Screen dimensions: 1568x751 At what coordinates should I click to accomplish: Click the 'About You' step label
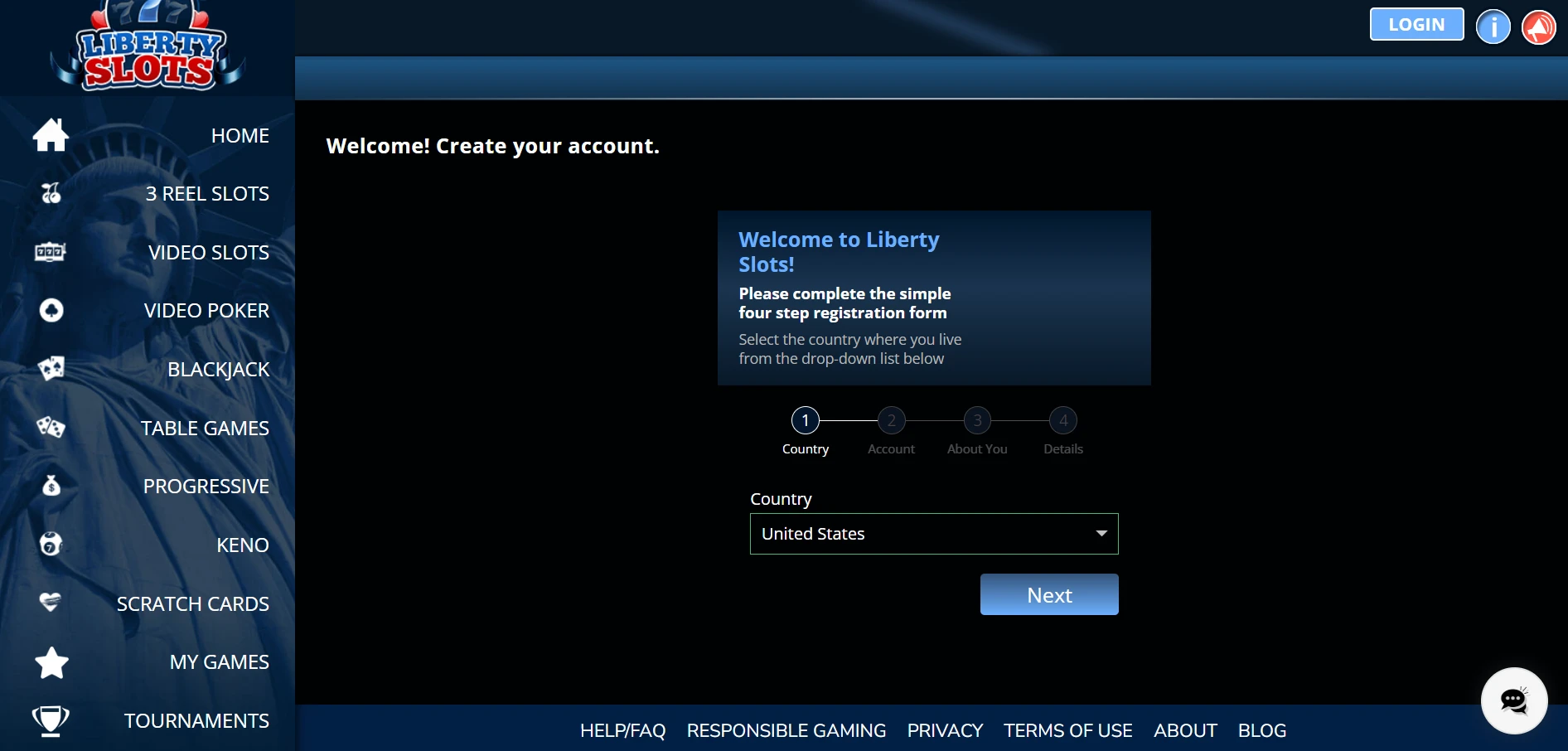(x=977, y=448)
